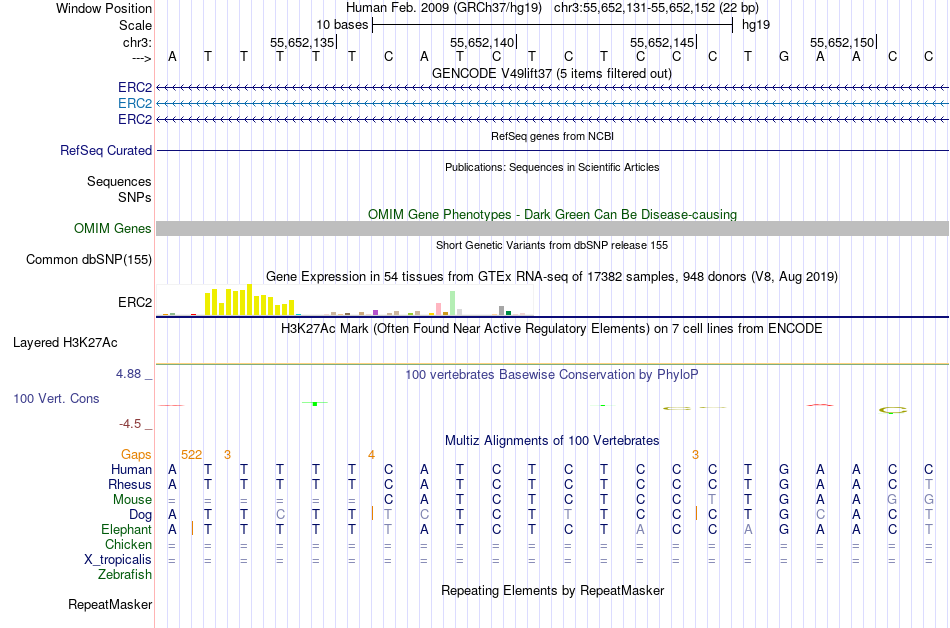950x628 pixels.
Task: Open 'RefSeq genes from NCBI' track title
Action: tap(552, 136)
